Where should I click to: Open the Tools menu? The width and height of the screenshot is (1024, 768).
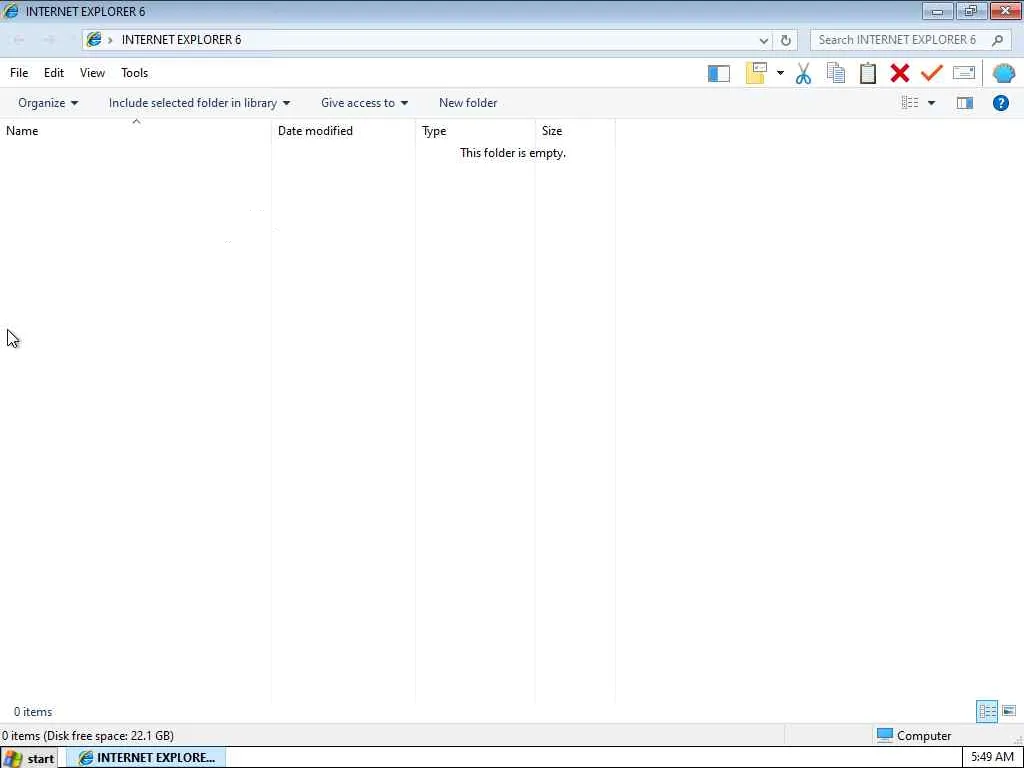pyautogui.click(x=135, y=73)
